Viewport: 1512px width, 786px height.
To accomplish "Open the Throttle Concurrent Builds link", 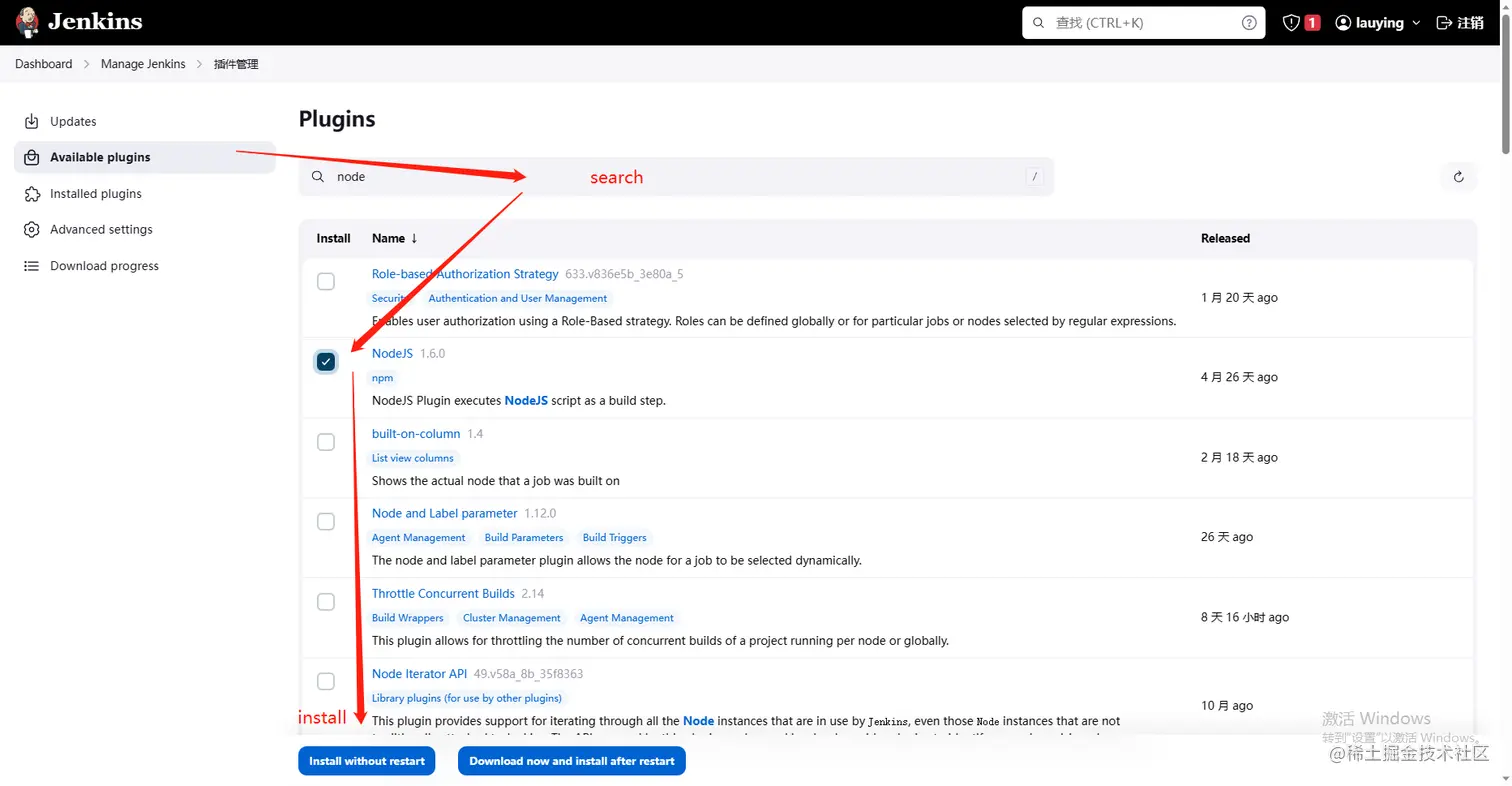I will [x=443, y=594].
